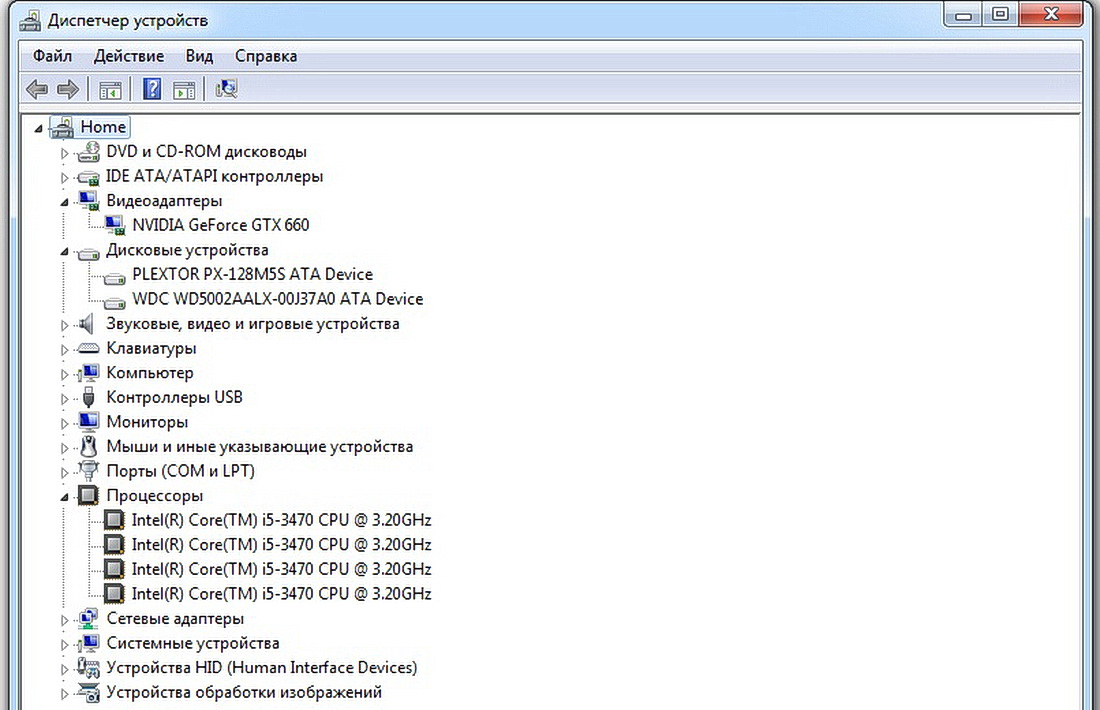Click the imaging devices camera icon
The width and height of the screenshot is (1100, 710).
tap(88, 692)
